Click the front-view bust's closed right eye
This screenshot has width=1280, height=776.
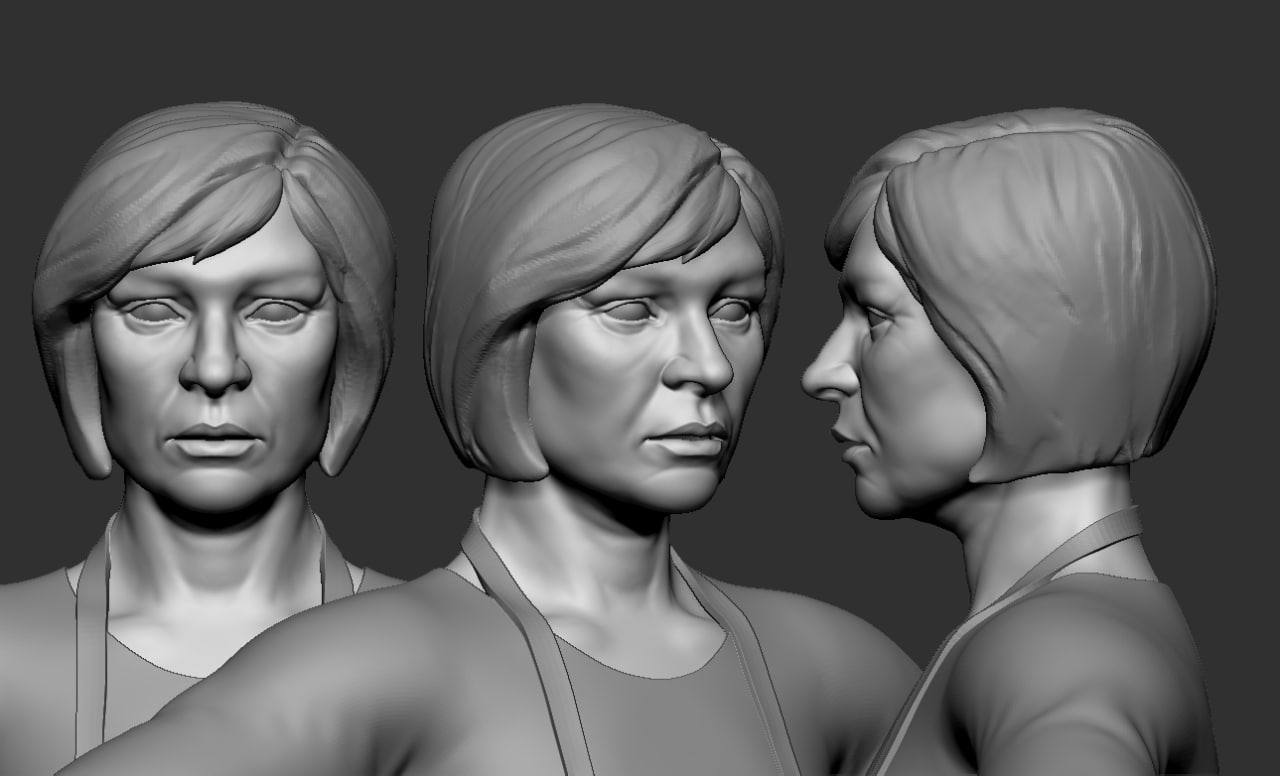pos(153,311)
